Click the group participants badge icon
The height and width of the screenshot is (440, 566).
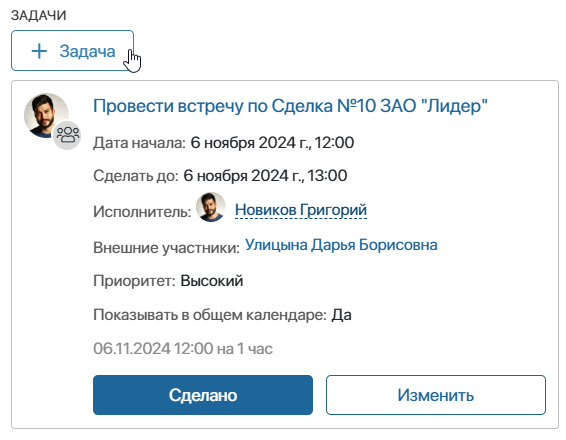click(67, 135)
